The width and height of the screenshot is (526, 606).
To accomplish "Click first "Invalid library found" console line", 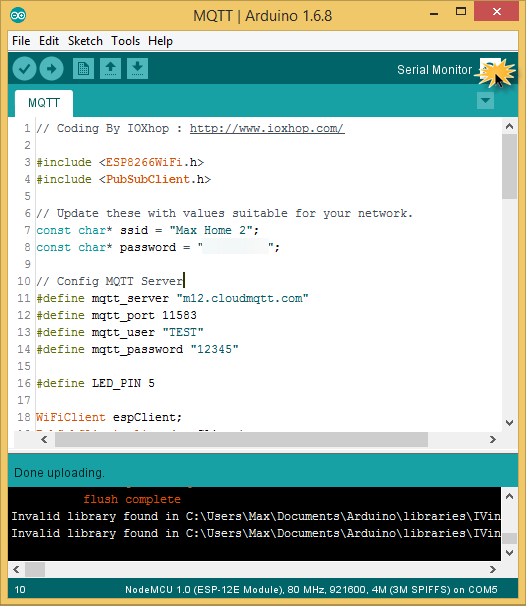I will 256,516.
